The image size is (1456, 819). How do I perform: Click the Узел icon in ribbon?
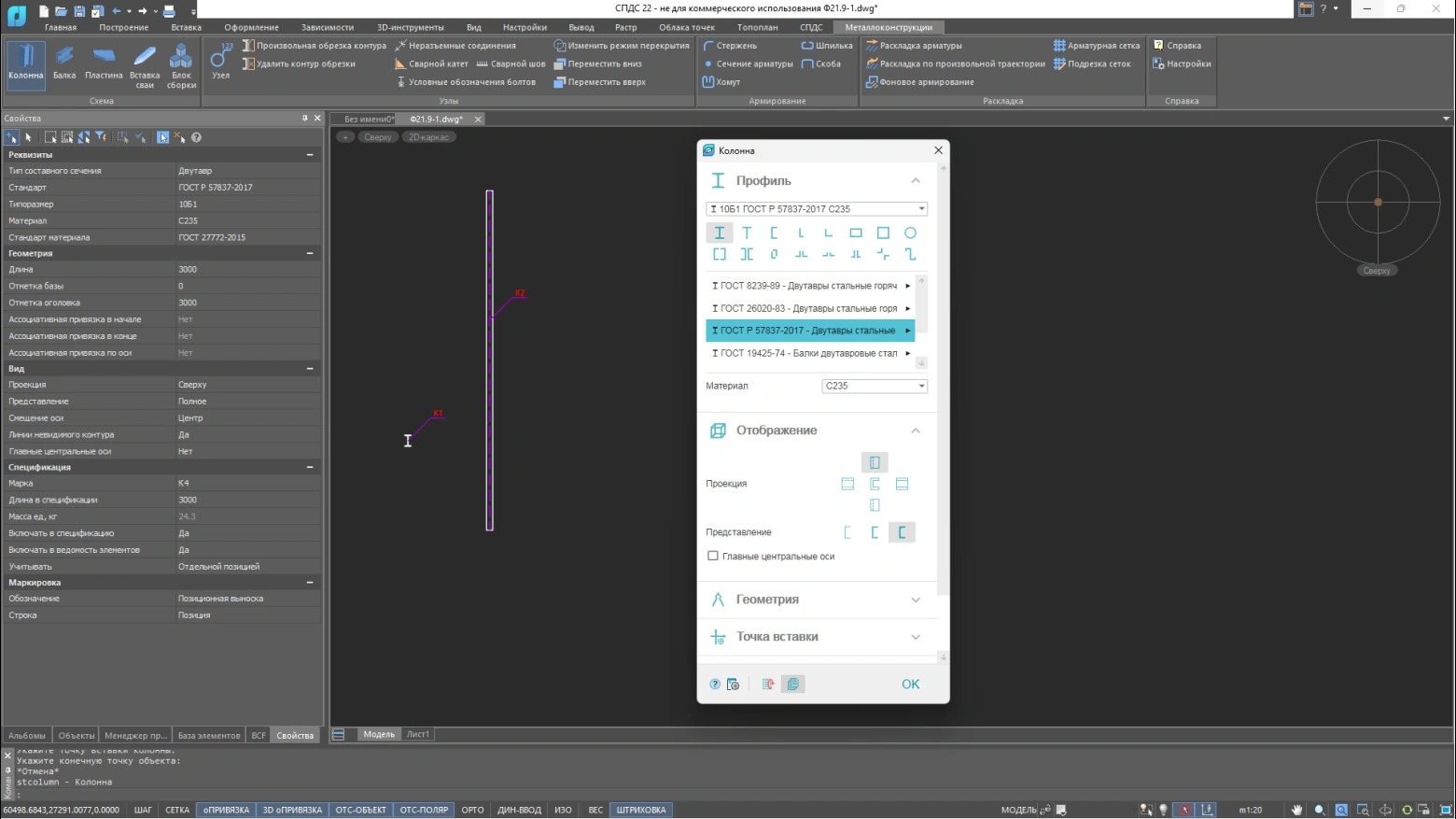click(x=221, y=60)
